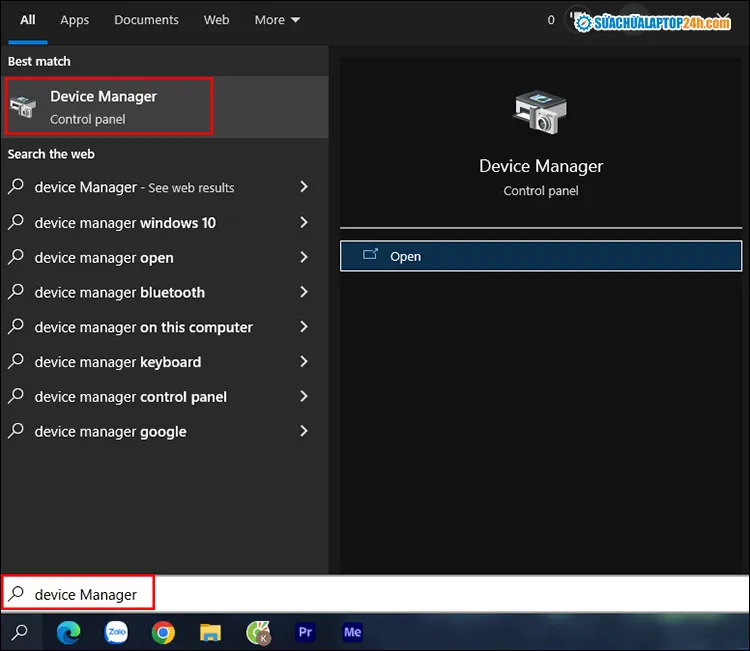Open Device Manager best match result
The image size is (750, 651).
(x=108, y=107)
